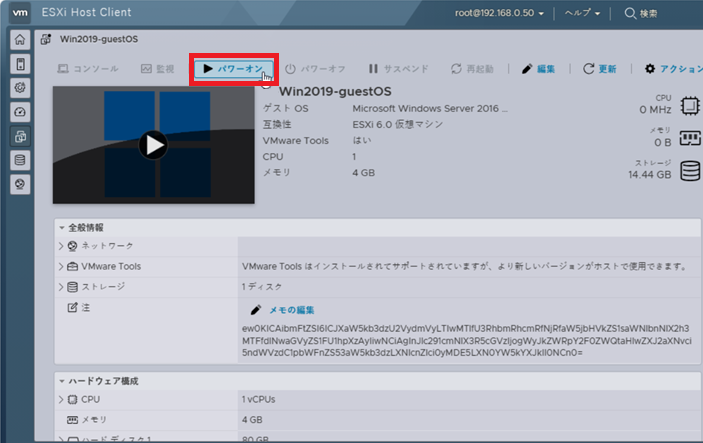Screen dimensions: 703x443
Task: Expand the ネットワーク row
Action: tap(61, 246)
